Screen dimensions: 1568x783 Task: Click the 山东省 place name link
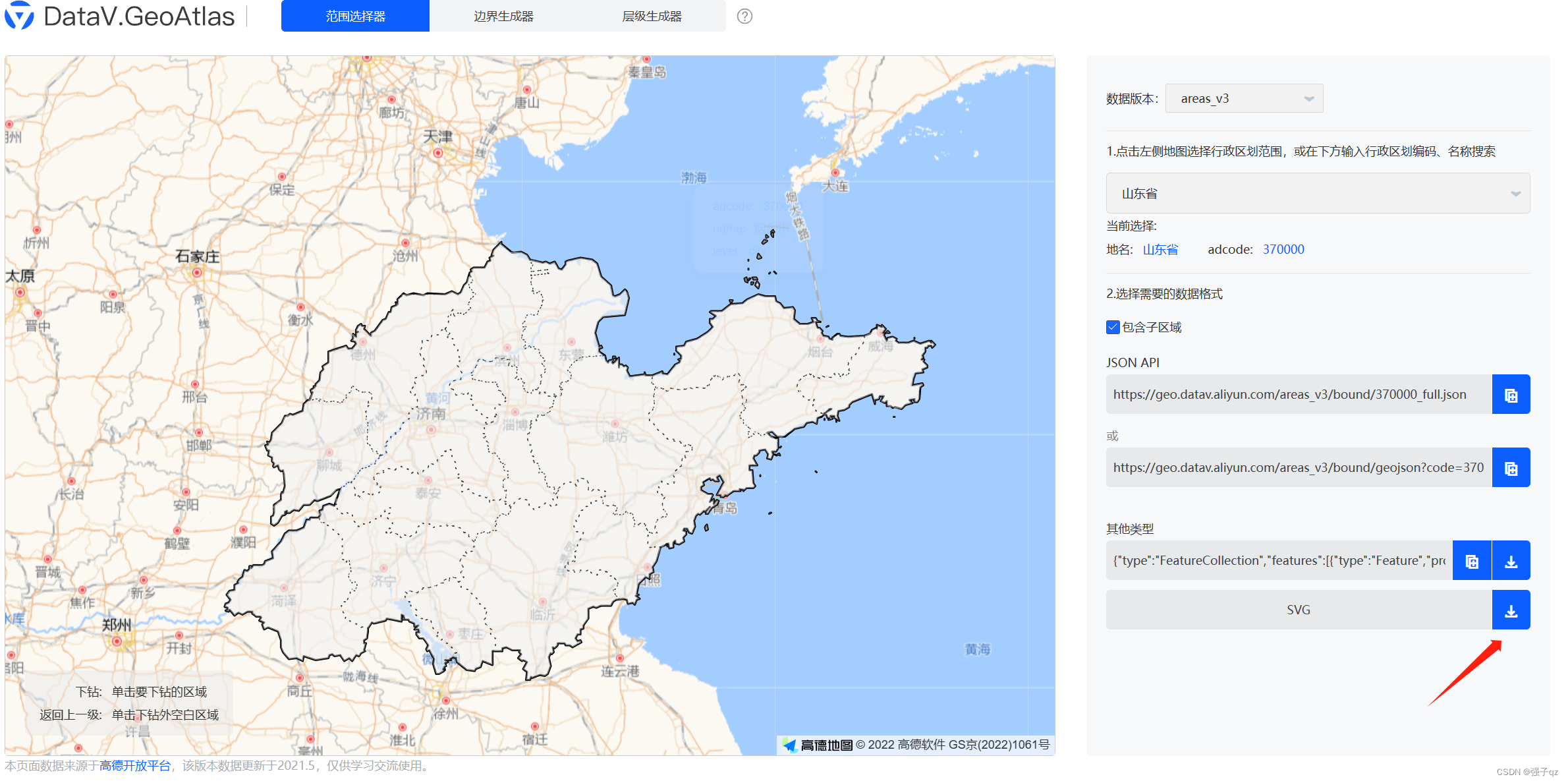click(1160, 250)
